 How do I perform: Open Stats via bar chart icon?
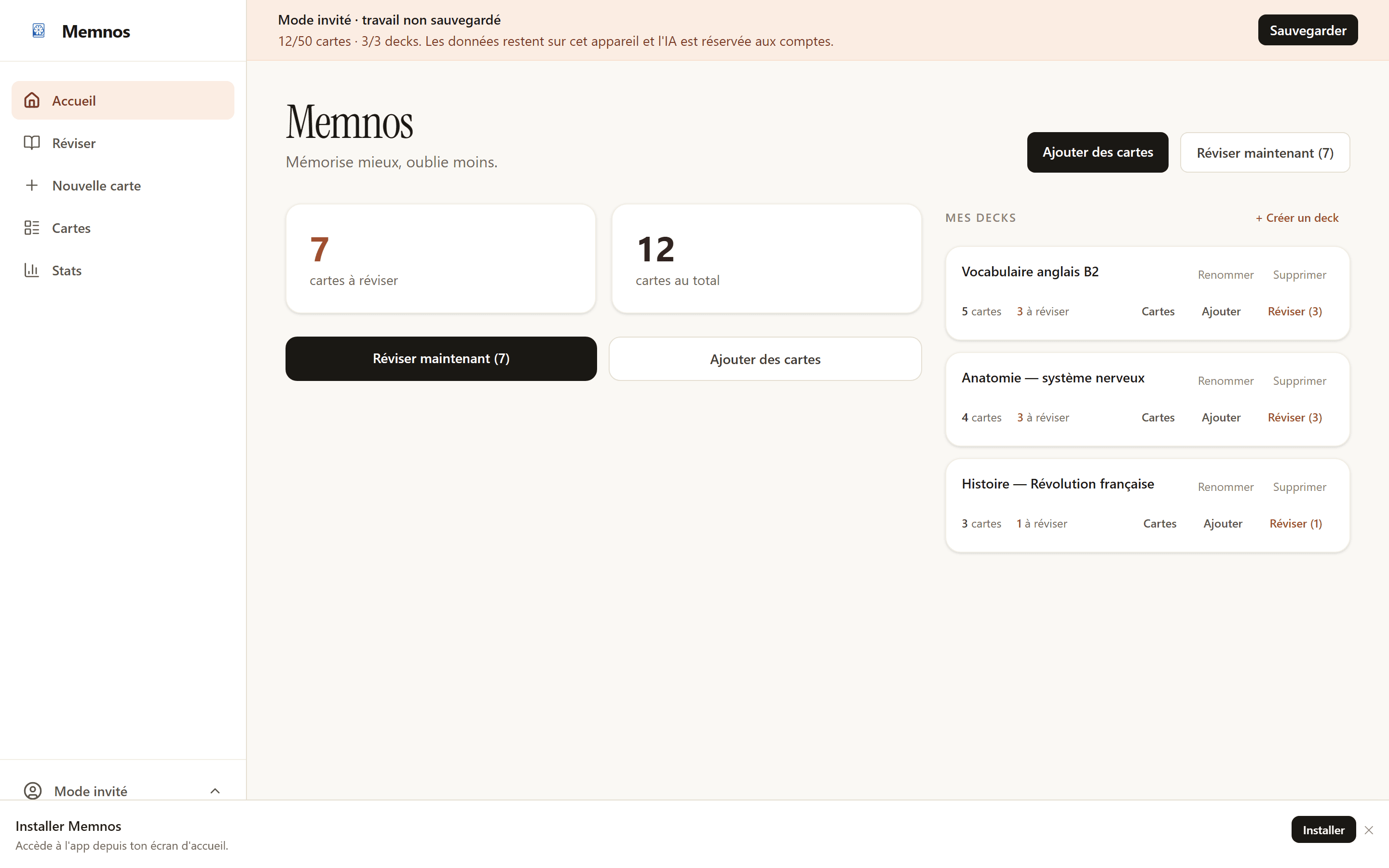tap(31, 271)
